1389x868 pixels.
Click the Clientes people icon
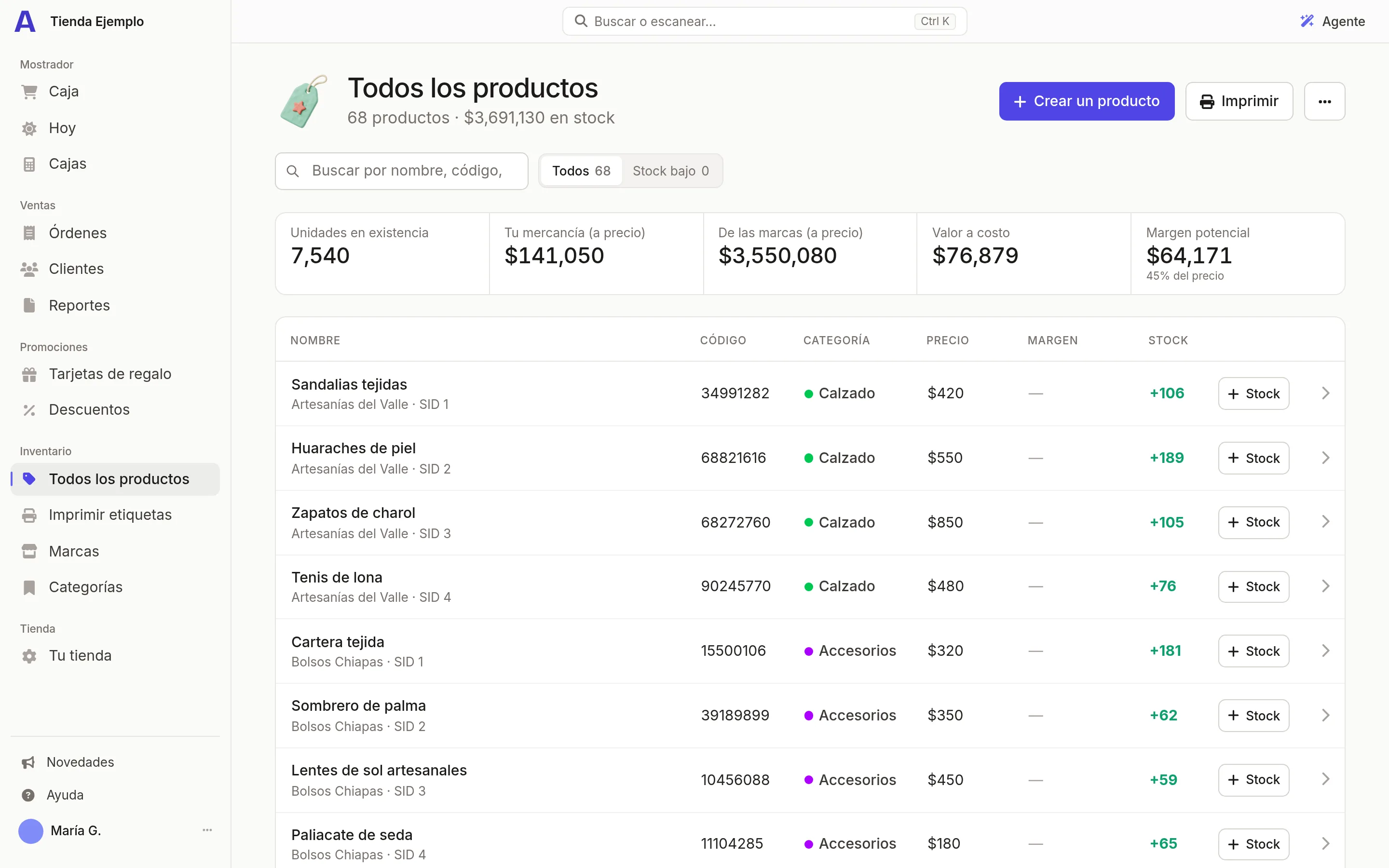(29, 269)
